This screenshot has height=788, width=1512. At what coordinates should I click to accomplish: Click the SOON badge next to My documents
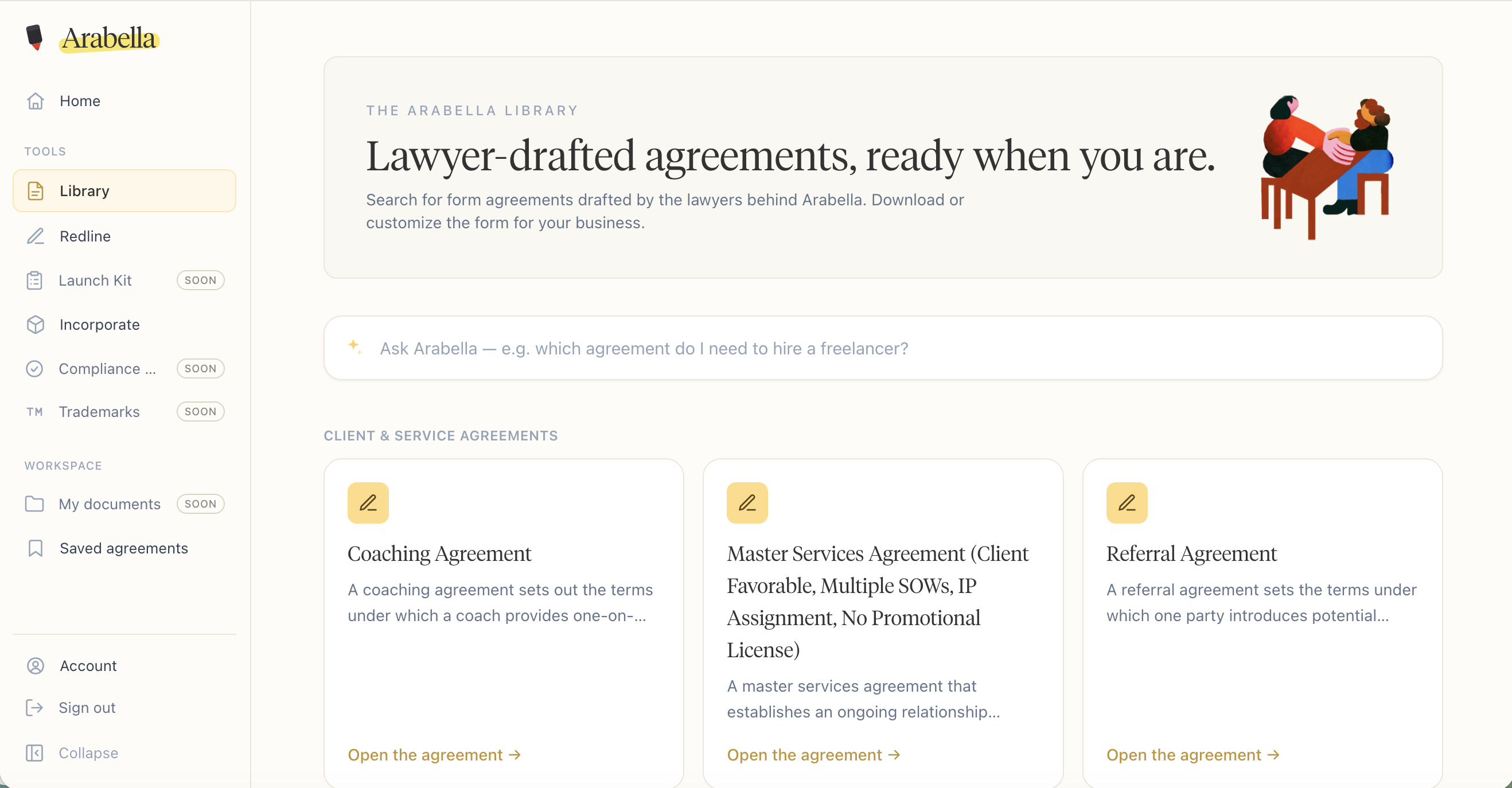pos(201,504)
